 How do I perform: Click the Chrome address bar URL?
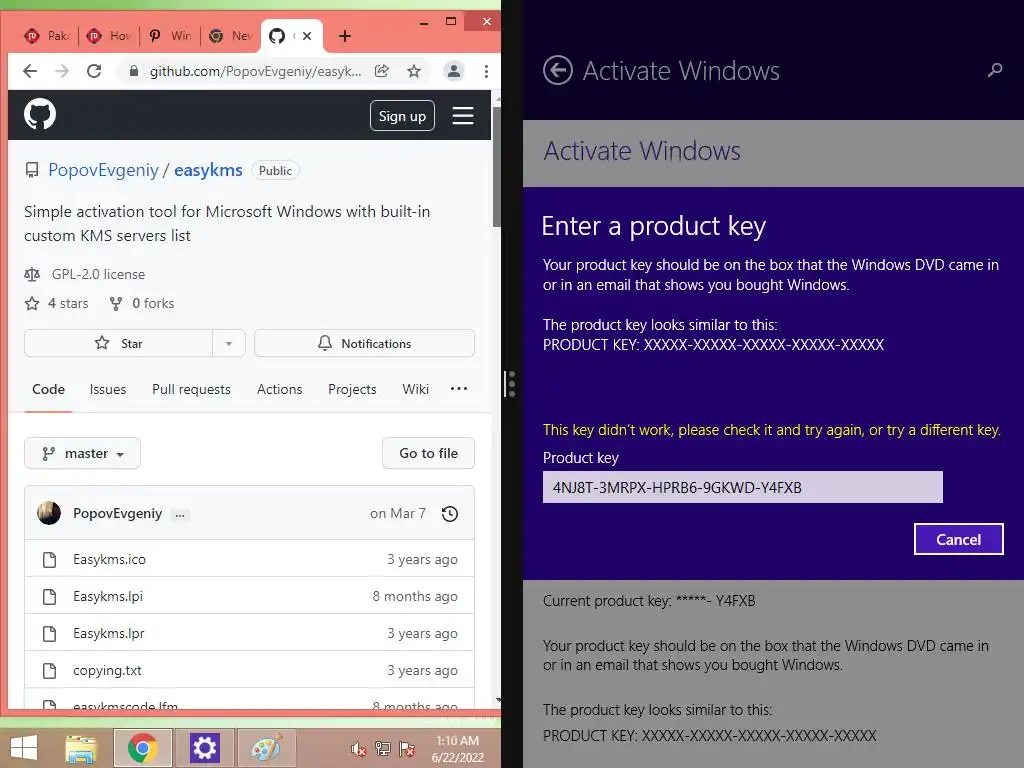pyautogui.click(x=255, y=71)
